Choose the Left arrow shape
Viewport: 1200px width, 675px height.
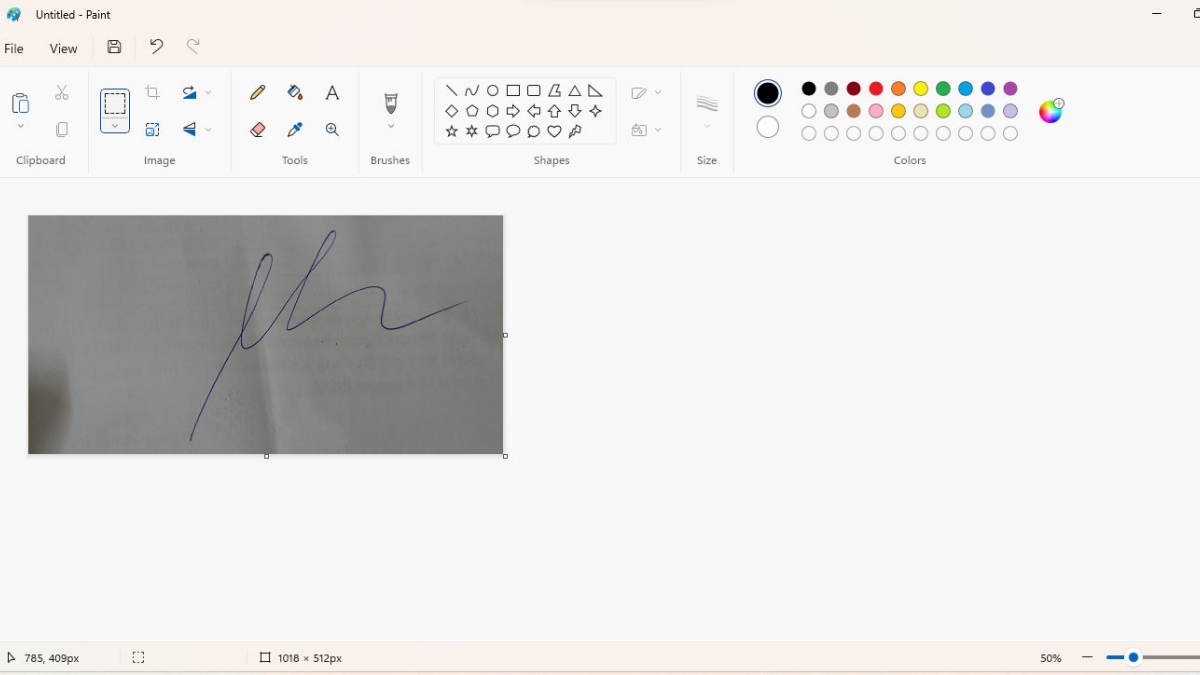click(x=534, y=111)
